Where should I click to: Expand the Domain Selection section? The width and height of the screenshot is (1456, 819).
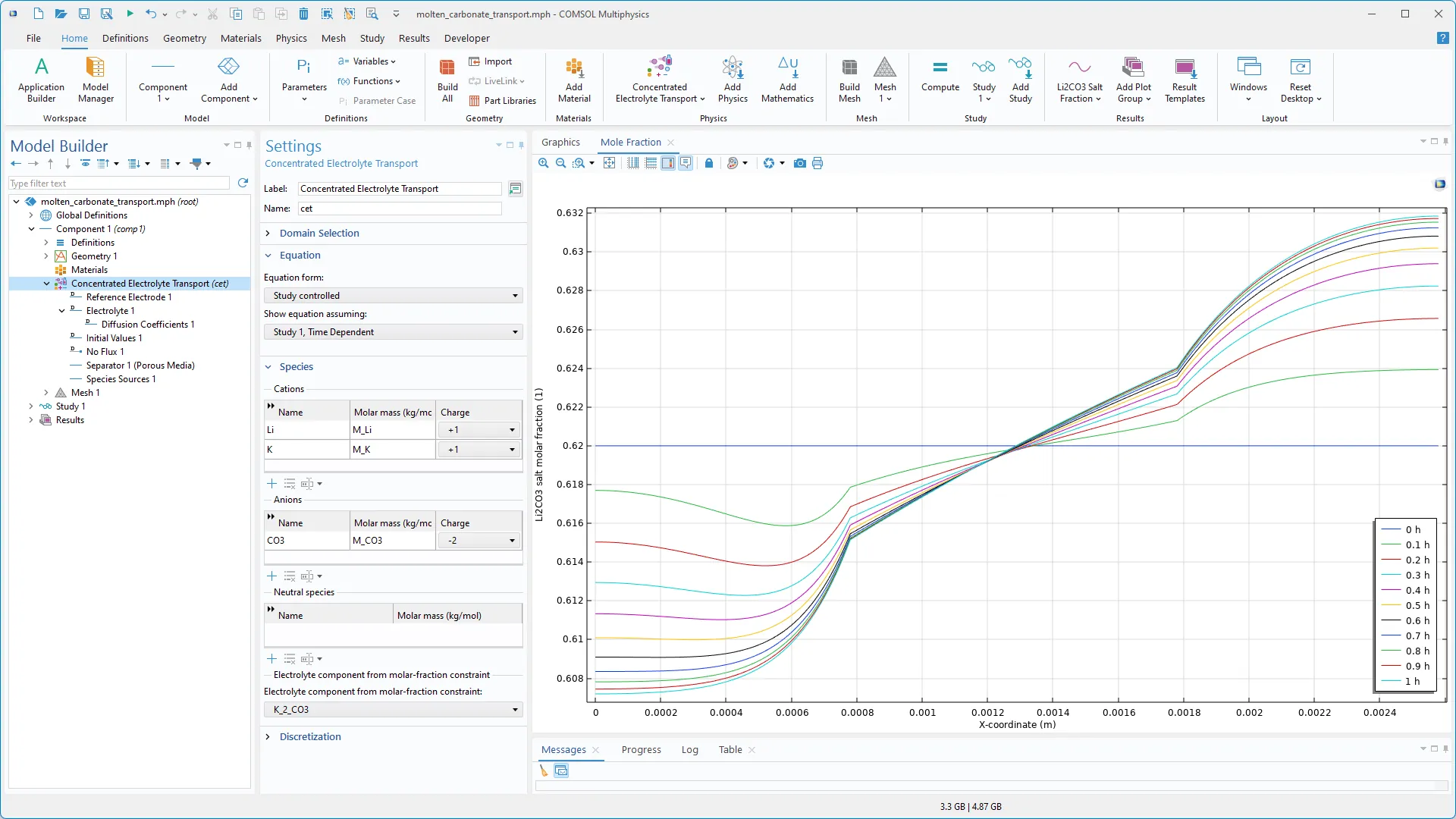(319, 233)
